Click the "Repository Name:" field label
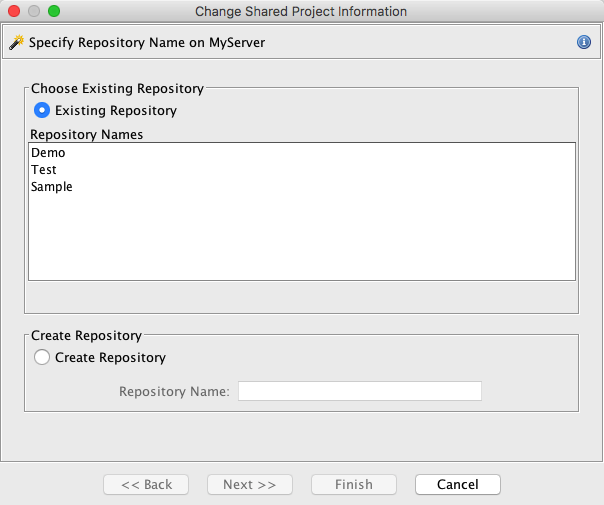The height and width of the screenshot is (505, 604). (x=174, y=391)
